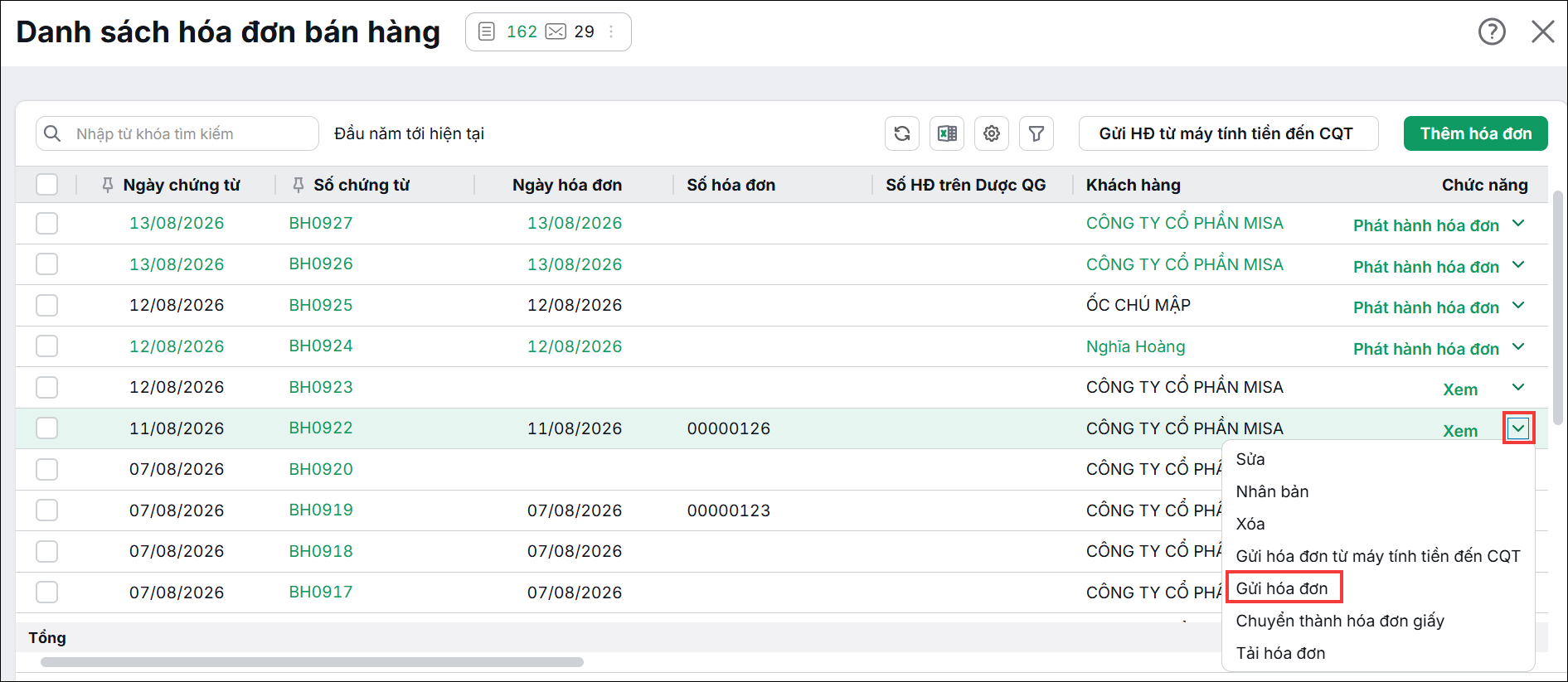
Task: Choose Sửa from the context menu
Action: click(1250, 459)
